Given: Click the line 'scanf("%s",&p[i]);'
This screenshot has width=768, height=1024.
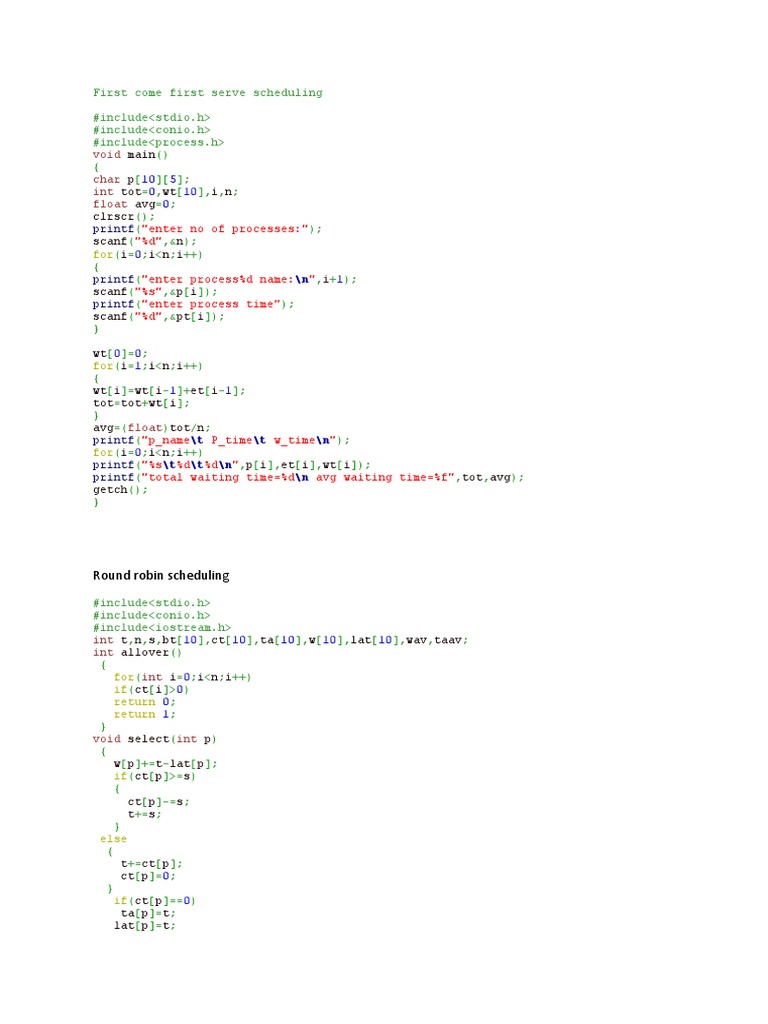Looking at the screenshot, I should click(x=155, y=292).
